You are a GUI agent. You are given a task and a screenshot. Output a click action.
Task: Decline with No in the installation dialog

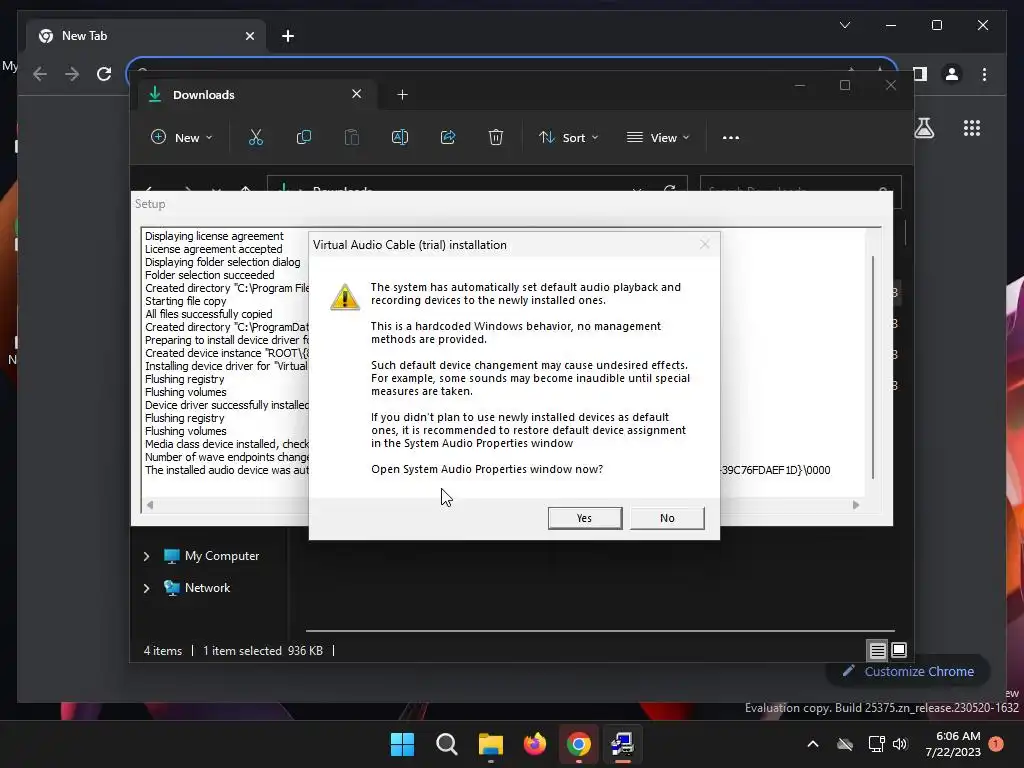pyautogui.click(x=667, y=518)
